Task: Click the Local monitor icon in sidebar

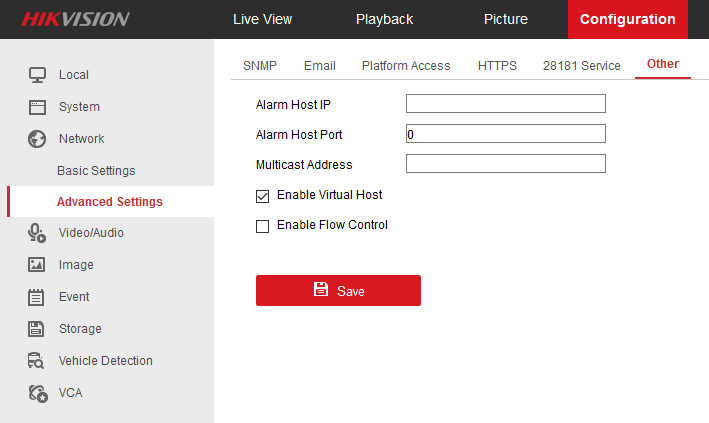Action: click(x=37, y=75)
